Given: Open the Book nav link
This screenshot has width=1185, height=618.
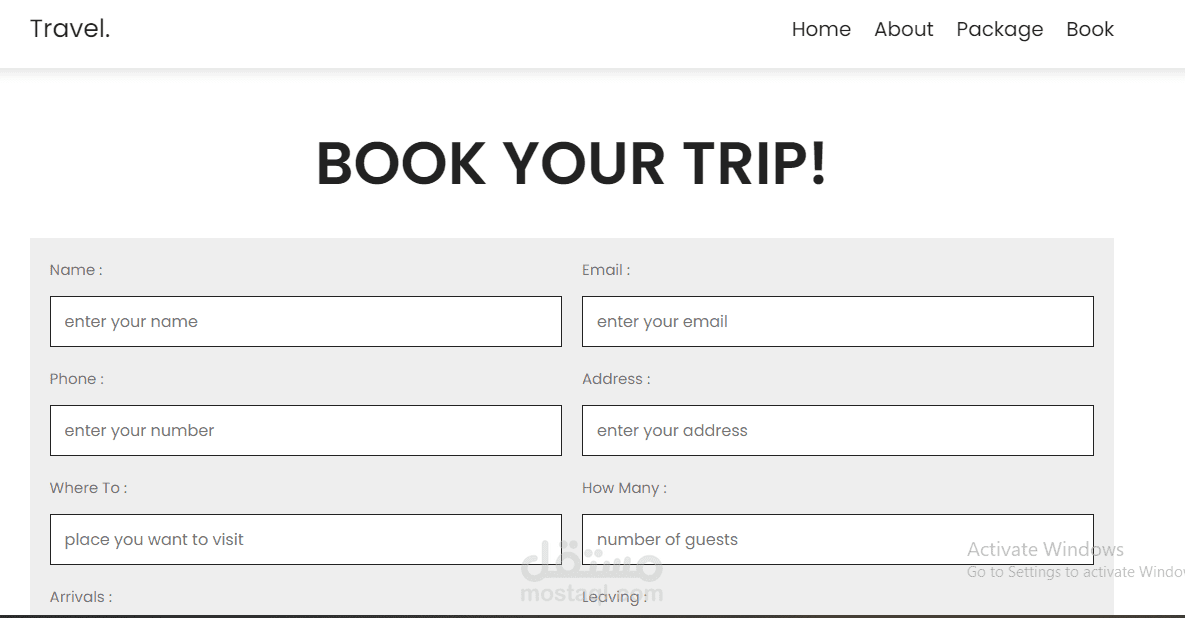Looking at the screenshot, I should tap(1089, 29).
